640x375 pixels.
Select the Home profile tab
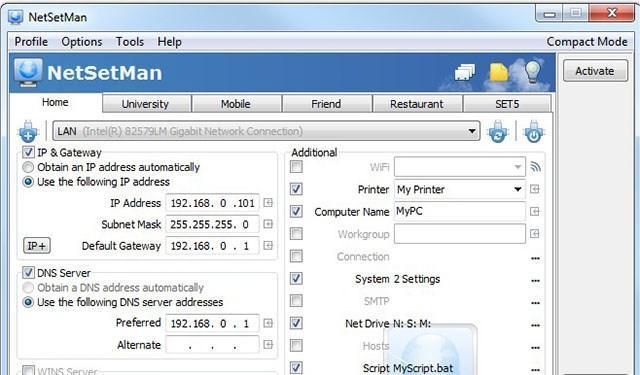tap(56, 102)
